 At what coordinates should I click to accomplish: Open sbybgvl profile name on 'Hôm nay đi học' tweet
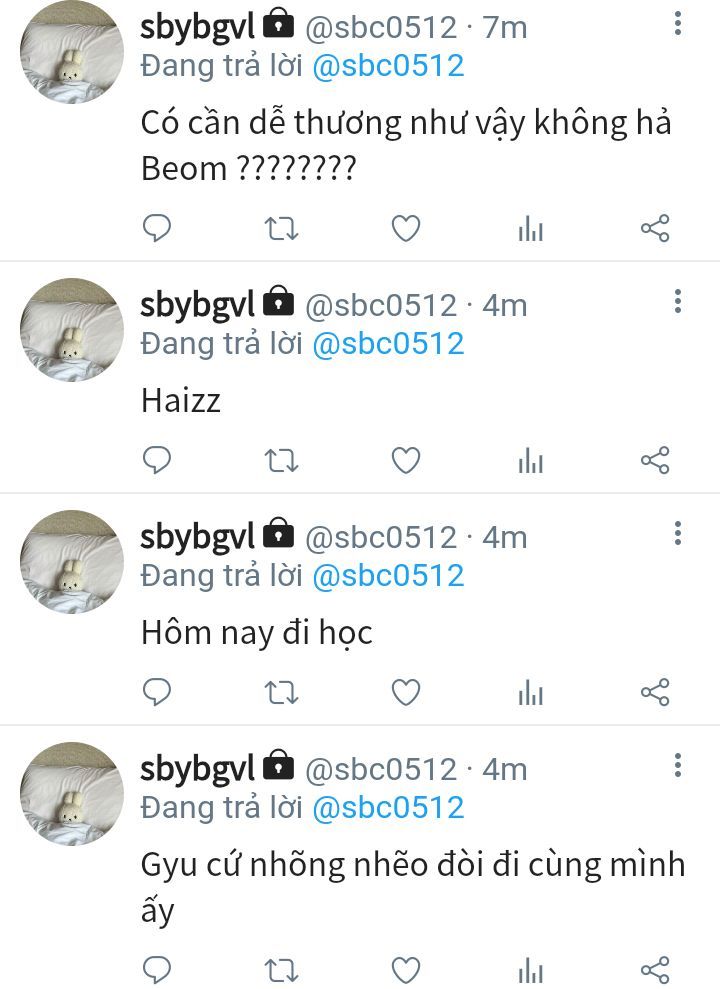[x=198, y=537]
